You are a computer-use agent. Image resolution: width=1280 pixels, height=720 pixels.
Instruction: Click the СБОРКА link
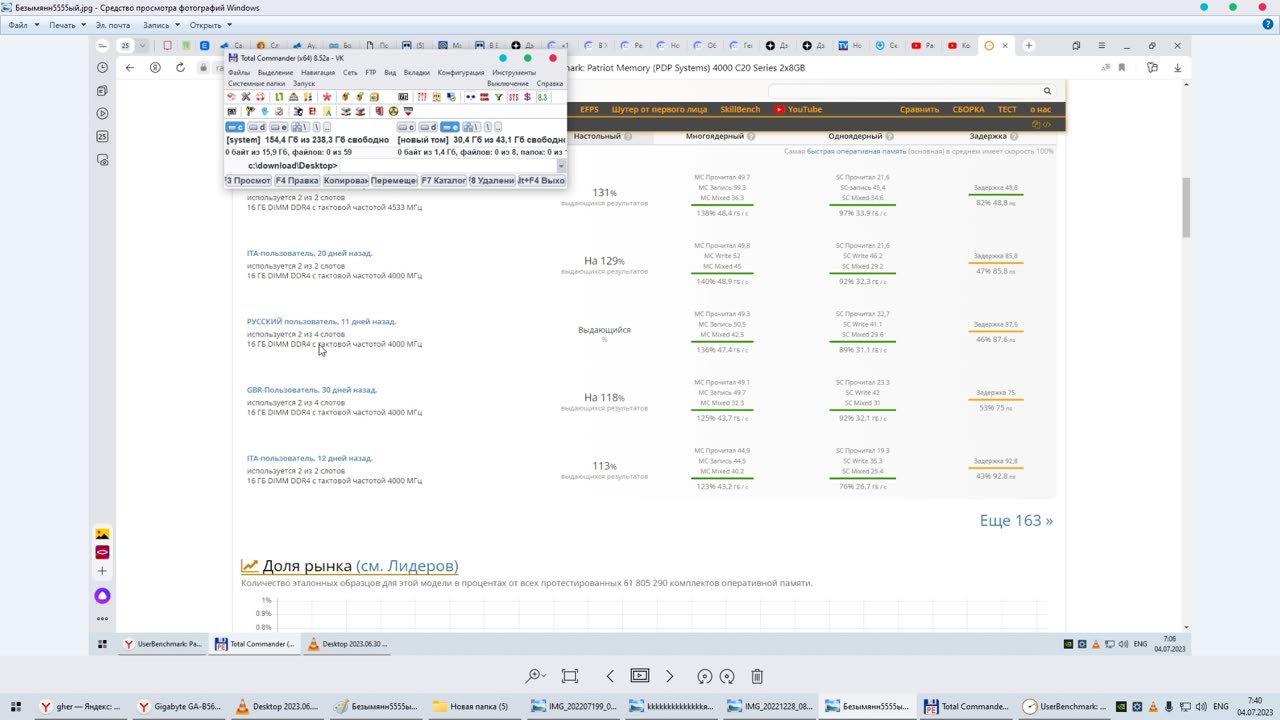point(968,109)
